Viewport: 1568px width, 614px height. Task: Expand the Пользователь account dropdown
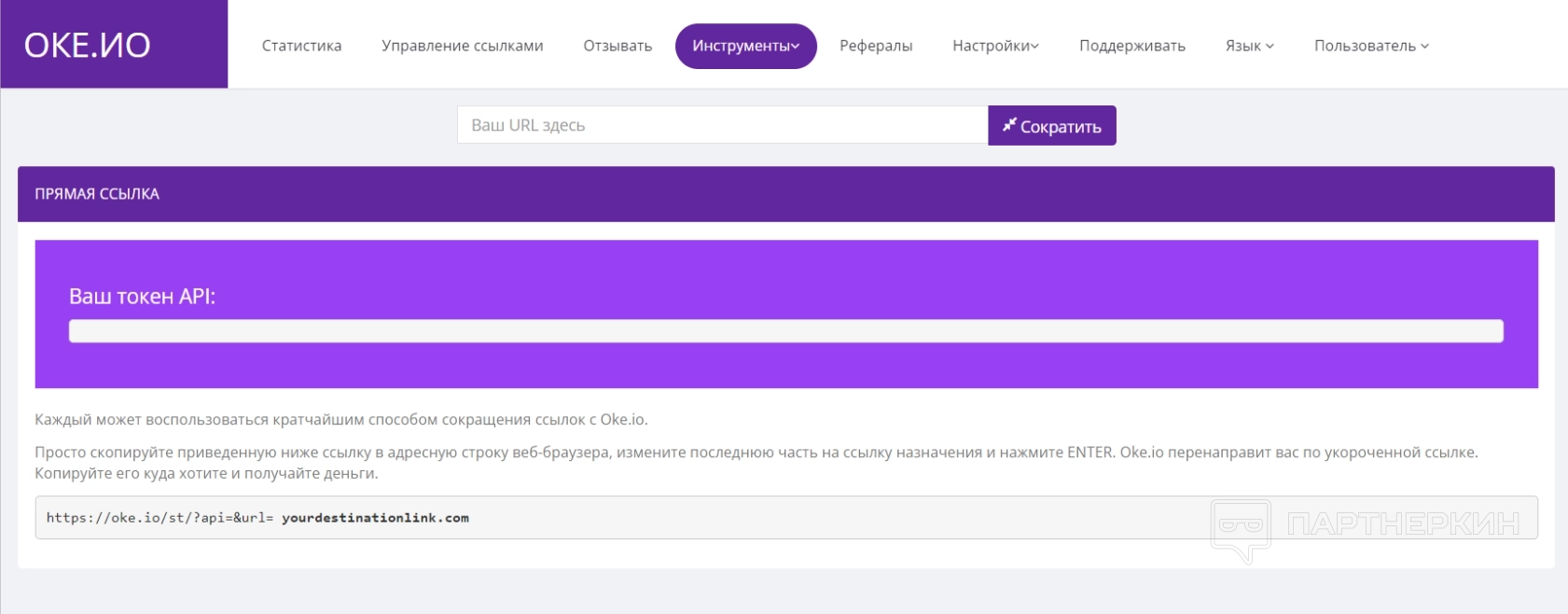click(x=1371, y=46)
